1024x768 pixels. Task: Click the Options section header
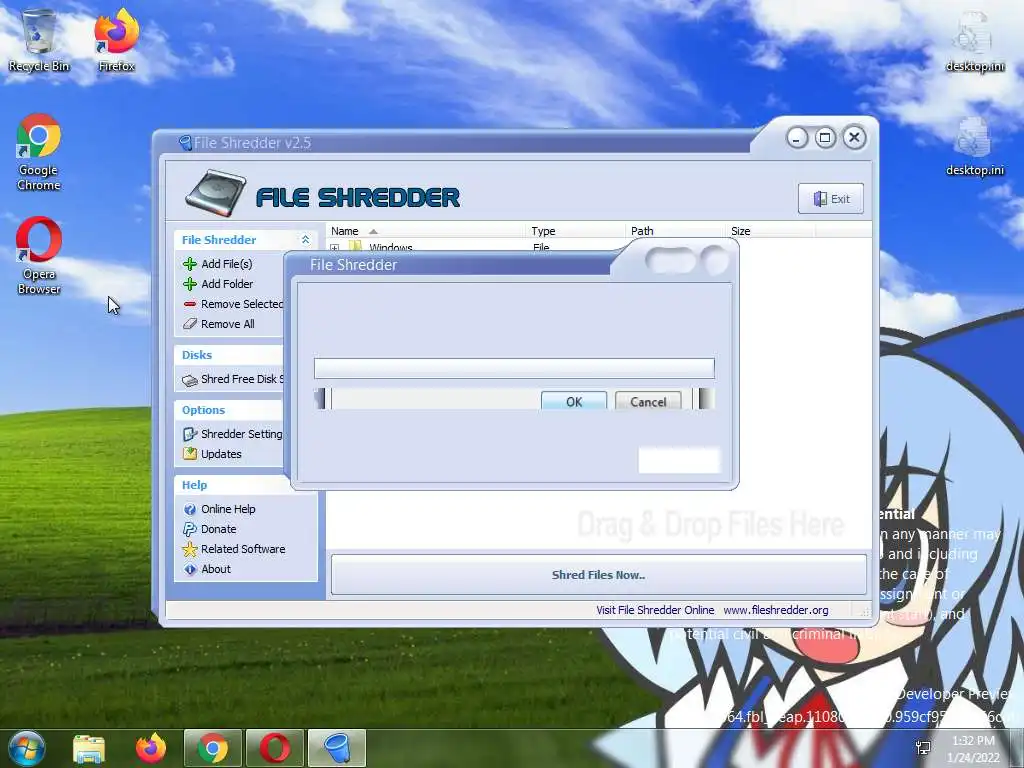coord(203,410)
